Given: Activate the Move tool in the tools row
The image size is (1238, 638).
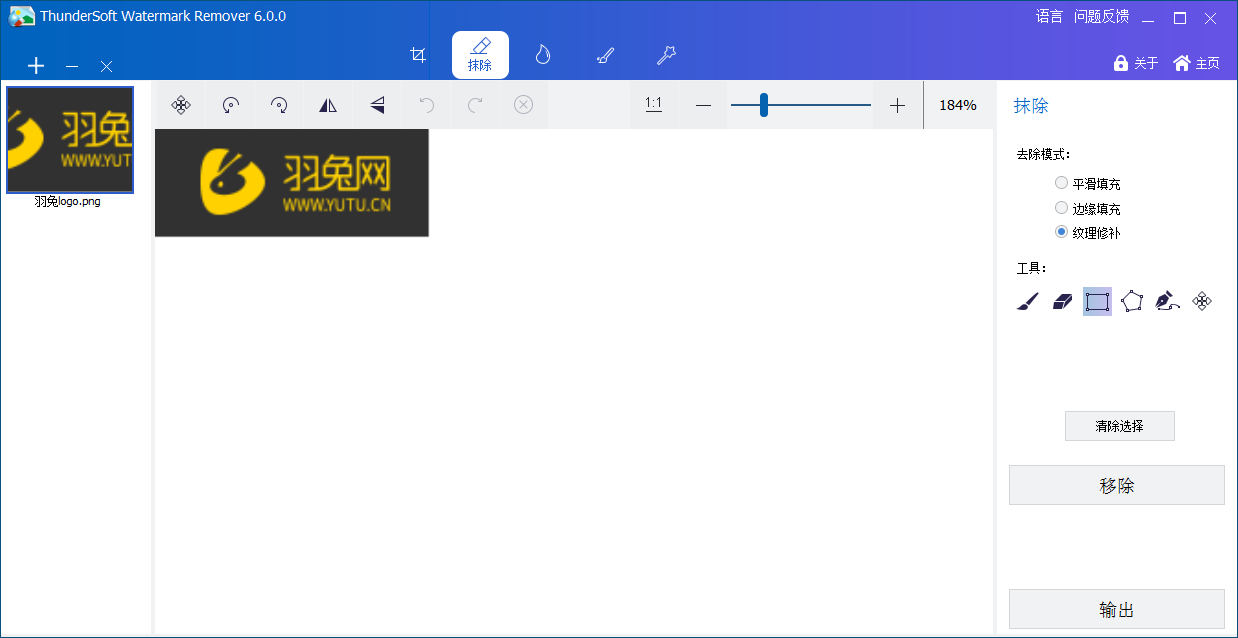Looking at the screenshot, I should 1202,301.
